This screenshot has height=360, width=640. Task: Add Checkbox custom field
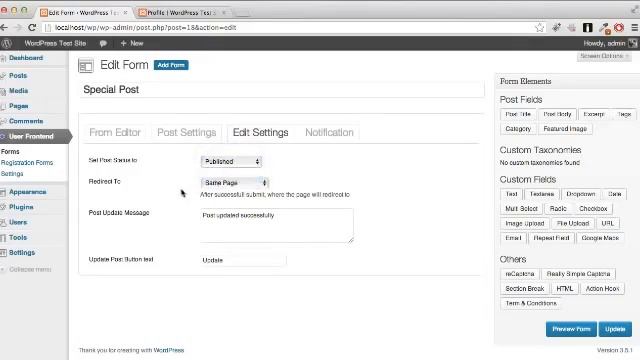[593, 209]
